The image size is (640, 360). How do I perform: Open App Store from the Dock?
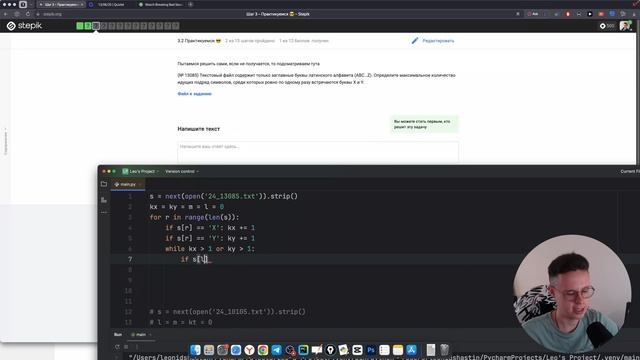click(x=411, y=350)
